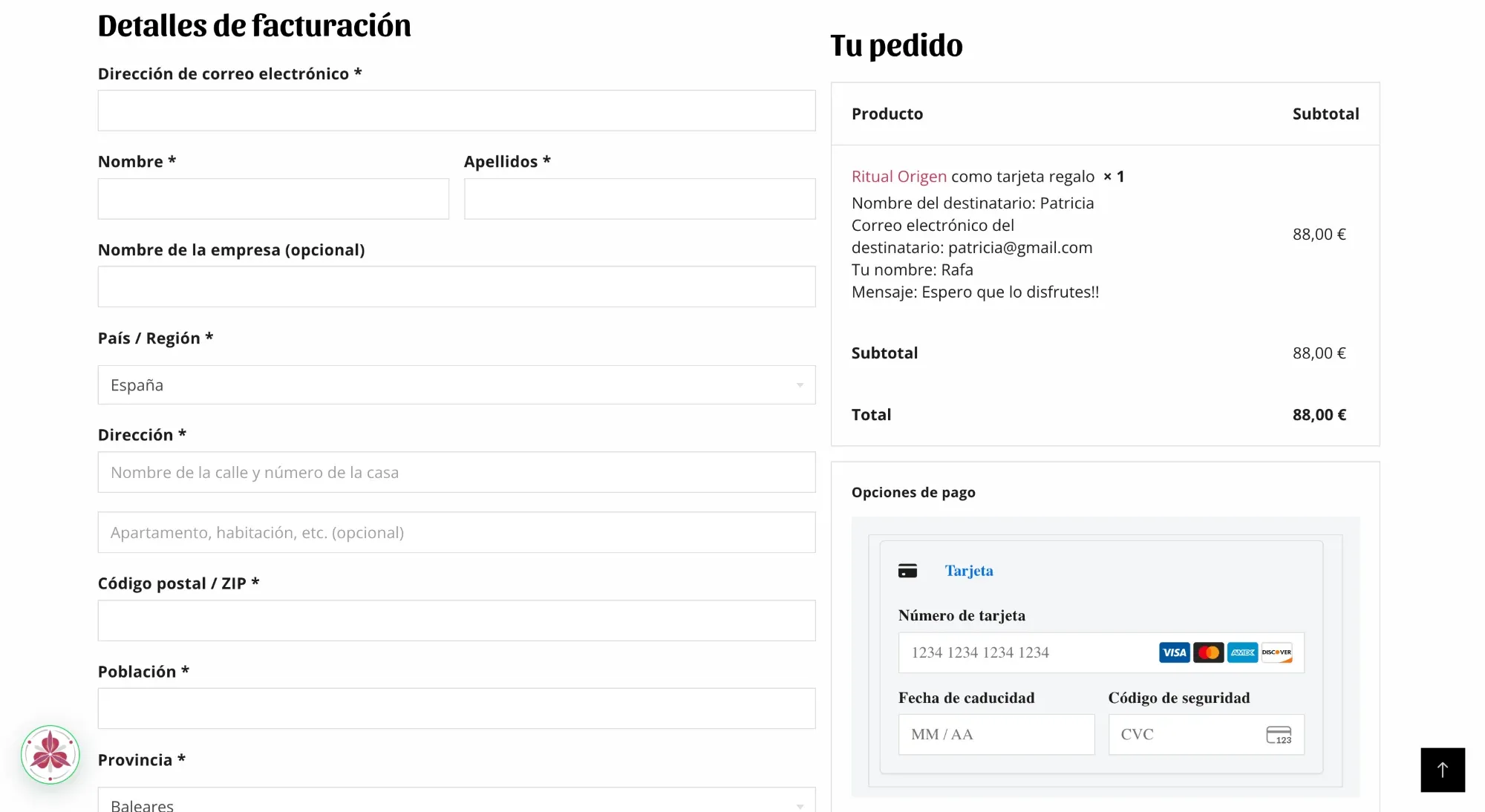Image resolution: width=1485 pixels, height=812 pixels.
Task: Click the 'Código de seguridad' label
Action: [x=1179, y=698]
